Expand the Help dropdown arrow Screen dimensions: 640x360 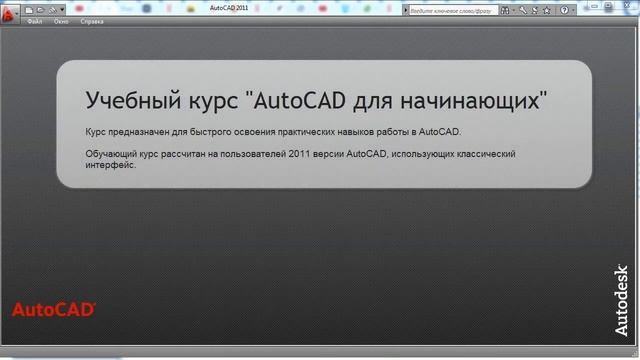click(x=573, y=11)
